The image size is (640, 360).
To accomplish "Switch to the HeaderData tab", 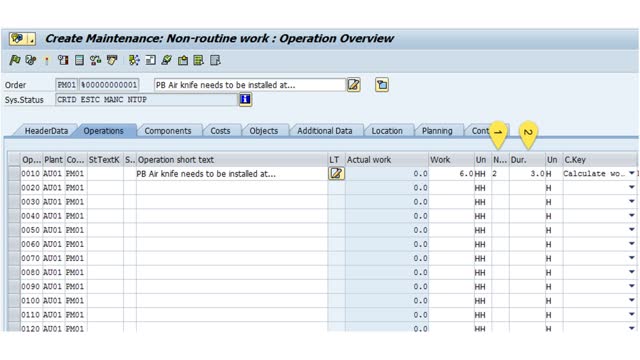I will 46,131.
